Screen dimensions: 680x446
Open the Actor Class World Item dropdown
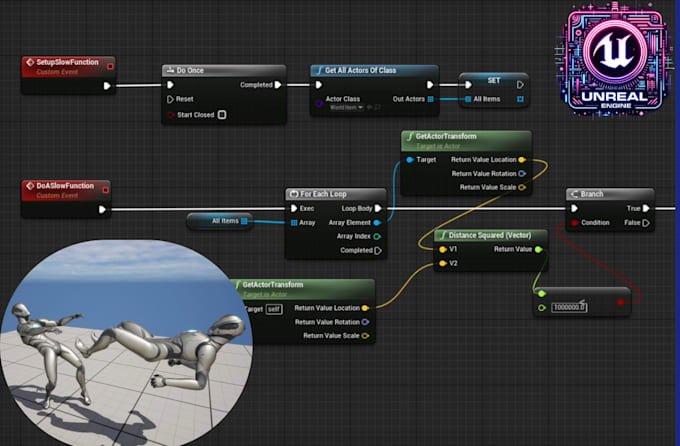(x=346, y=107)
